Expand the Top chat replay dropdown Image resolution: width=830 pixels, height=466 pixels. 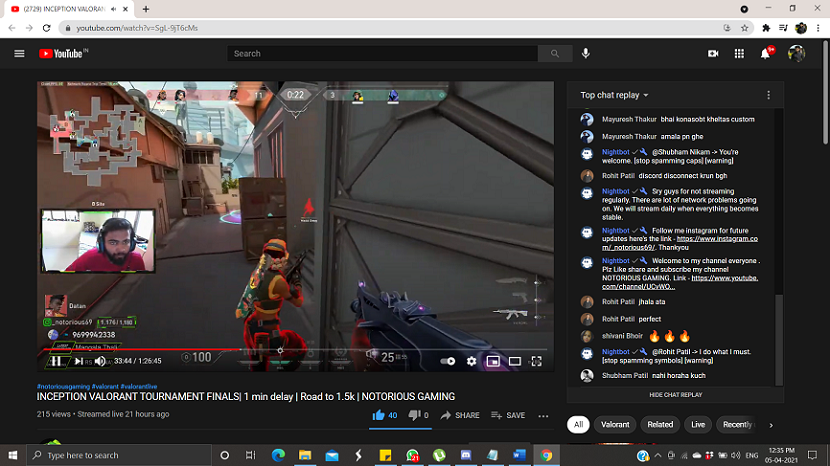(x=614, y=95)
